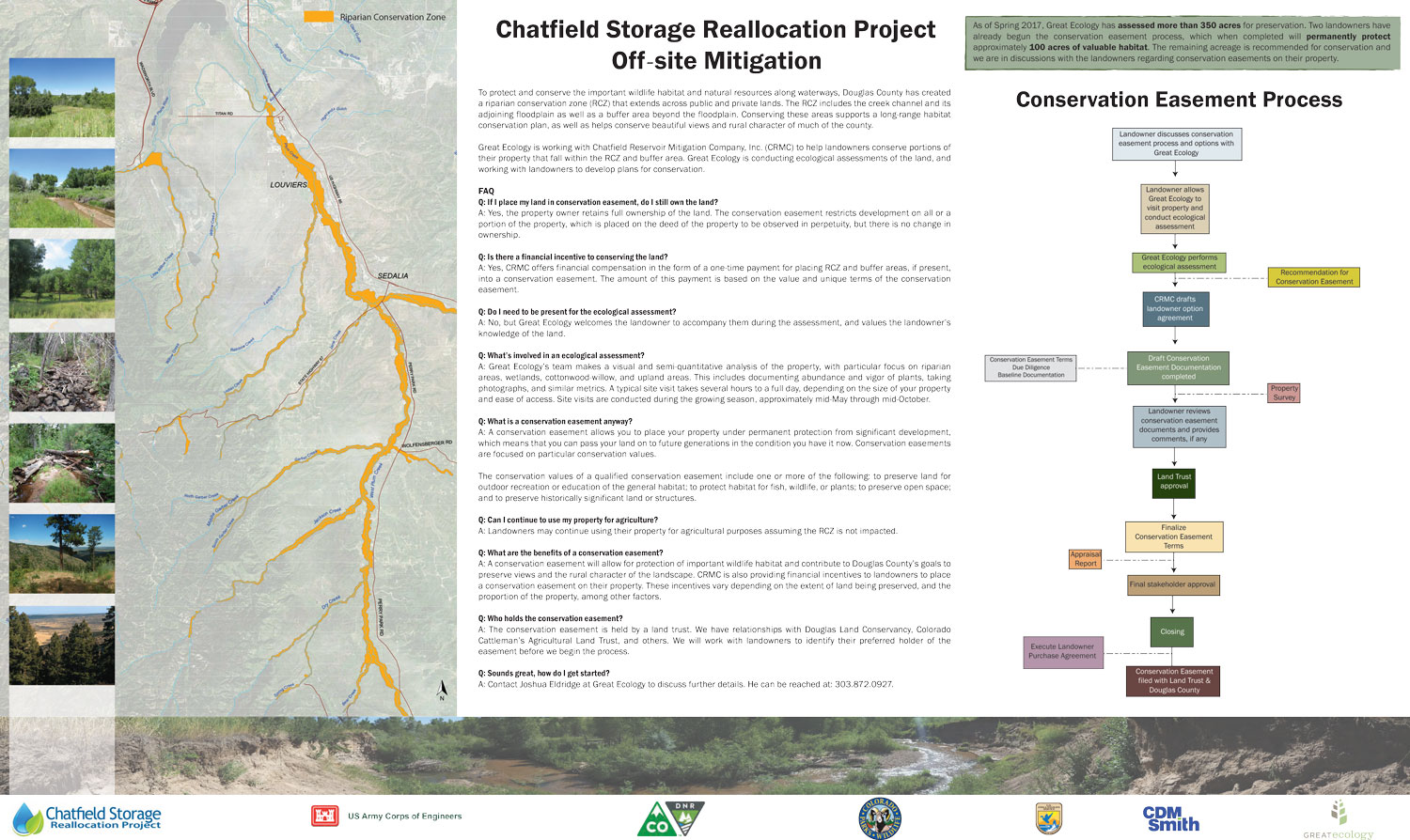Open the pine tree against blue sky photo
Viewport: 1410px width, 840px height.
click(62, 553)
